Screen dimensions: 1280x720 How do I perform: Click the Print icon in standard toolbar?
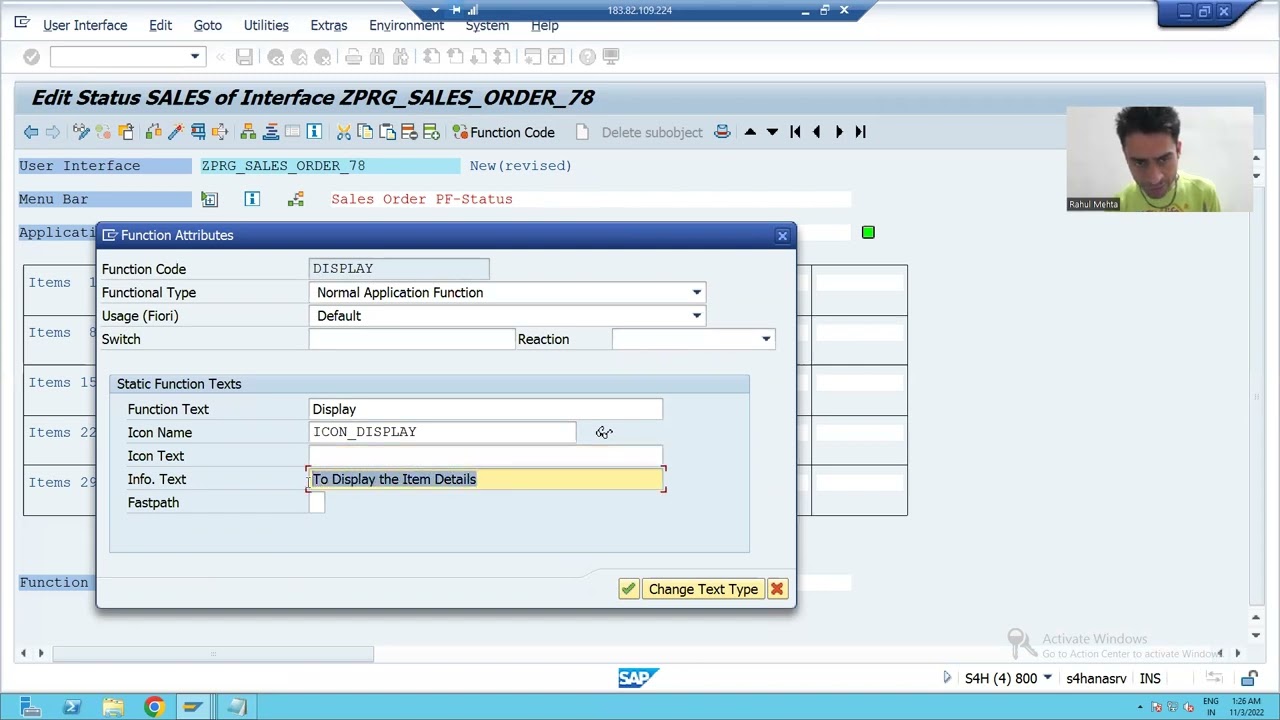(353, 57)
